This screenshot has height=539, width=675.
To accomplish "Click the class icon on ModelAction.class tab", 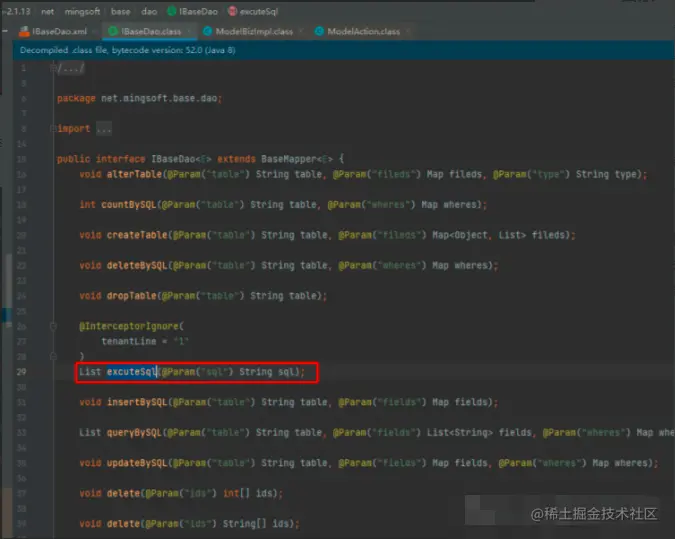I will tap(319, 31).
